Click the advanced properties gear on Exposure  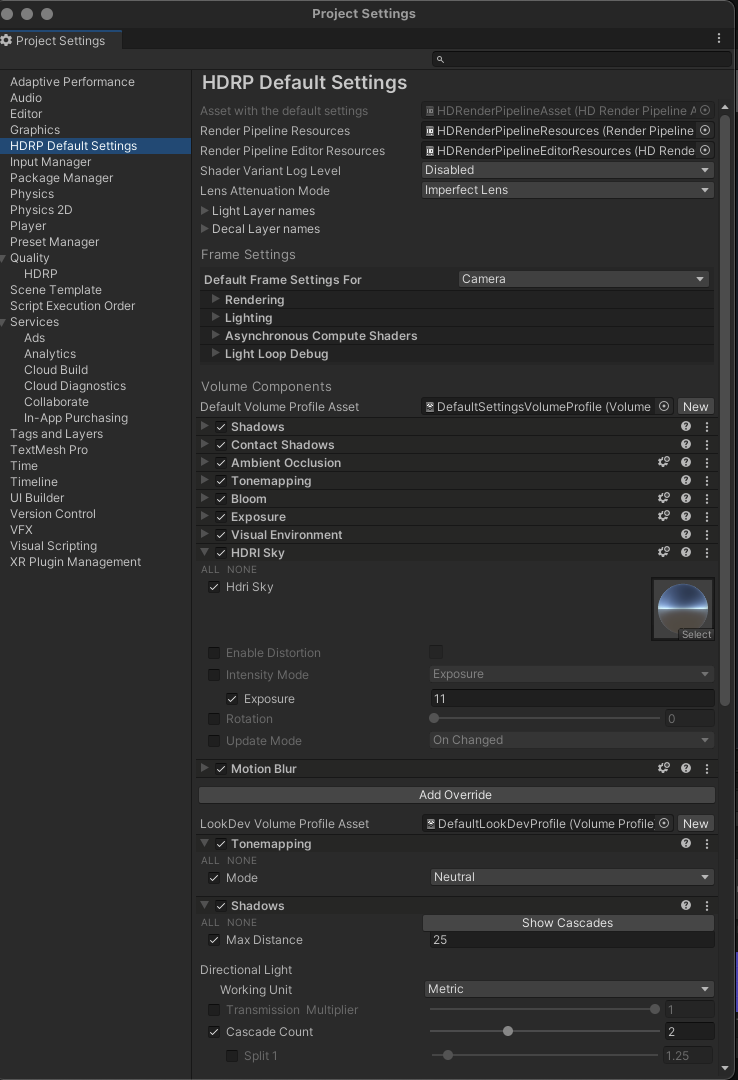pyautogui.click(x=663, y=517)
